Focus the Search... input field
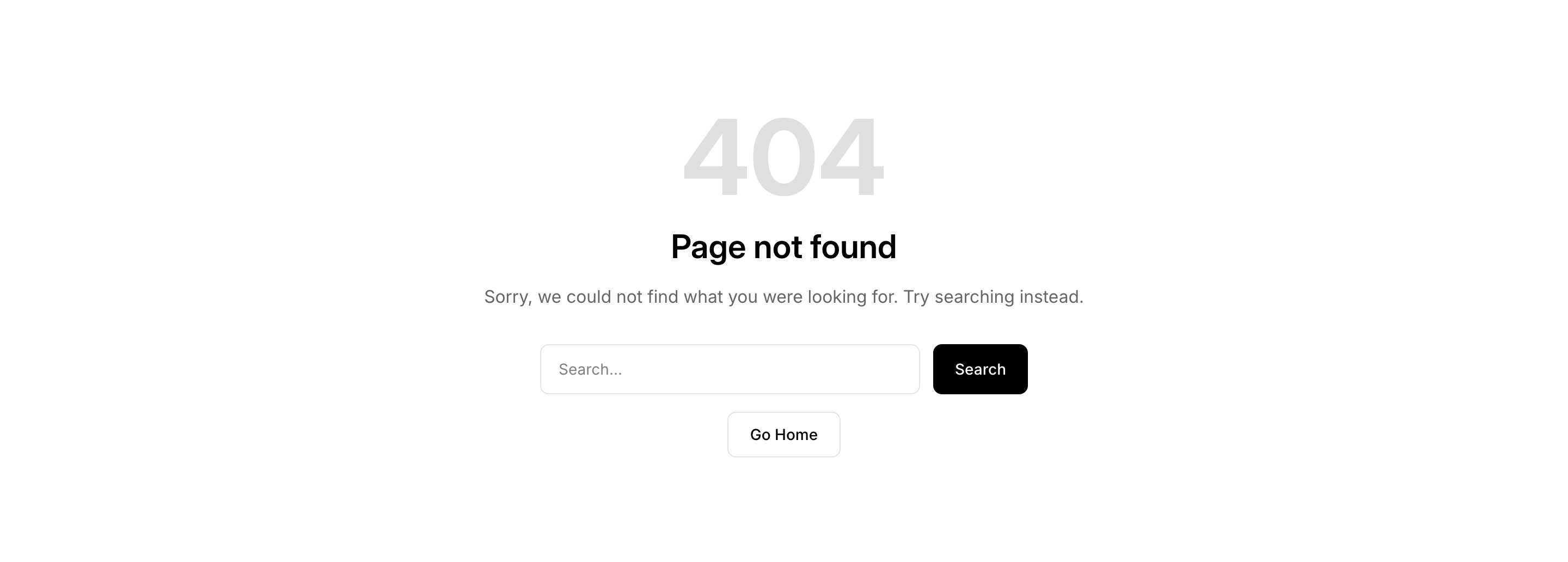This screenshot has height=562, width=1568. [730, 369]
